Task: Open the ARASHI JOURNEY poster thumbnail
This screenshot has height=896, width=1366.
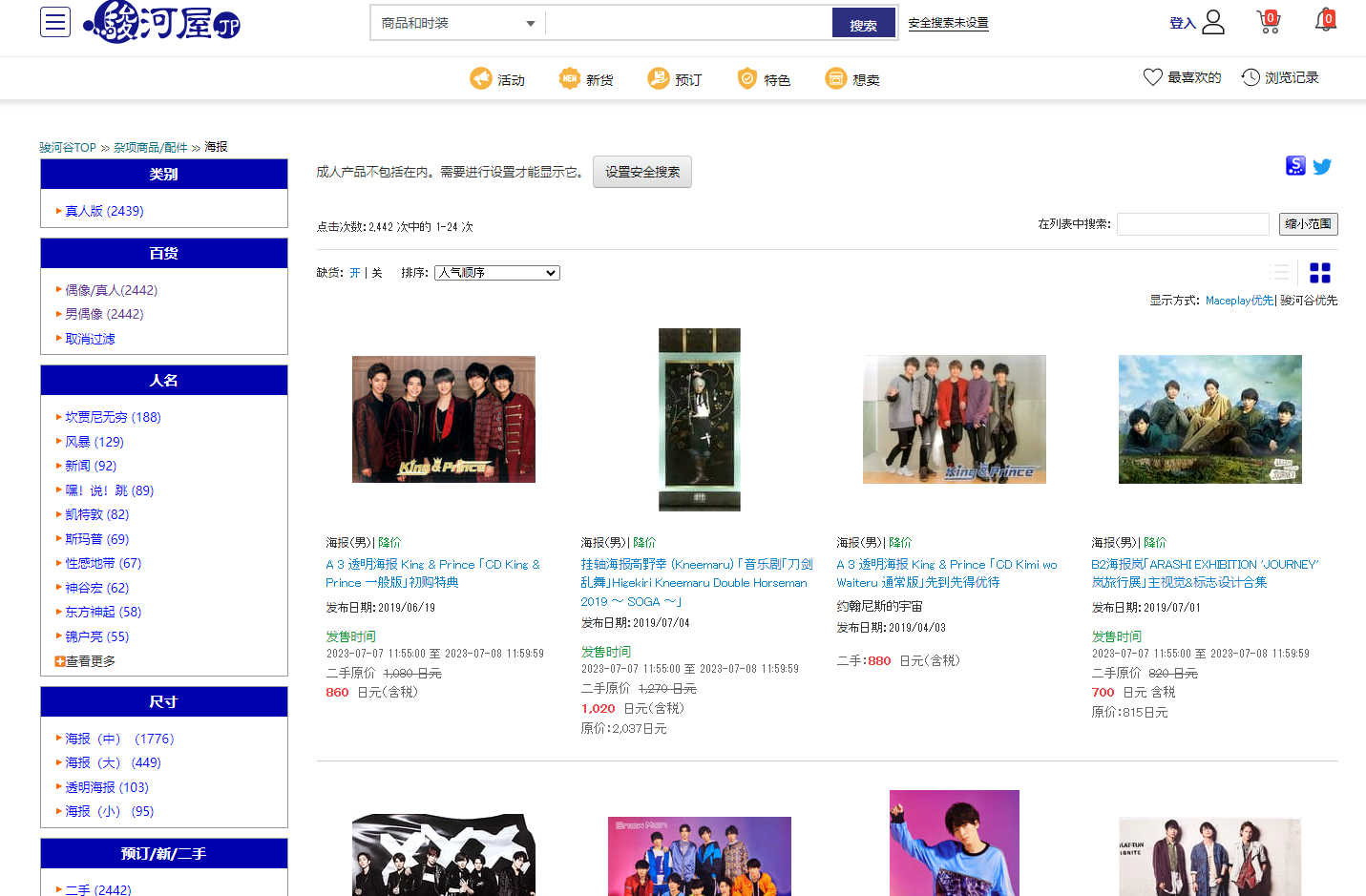Action: point(1210,419)
